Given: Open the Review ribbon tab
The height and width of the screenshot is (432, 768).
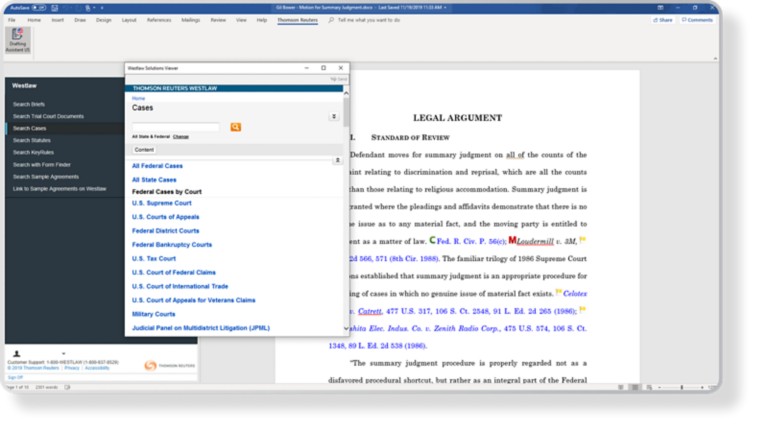Looking at the screenshot, I should pos(218,20).
